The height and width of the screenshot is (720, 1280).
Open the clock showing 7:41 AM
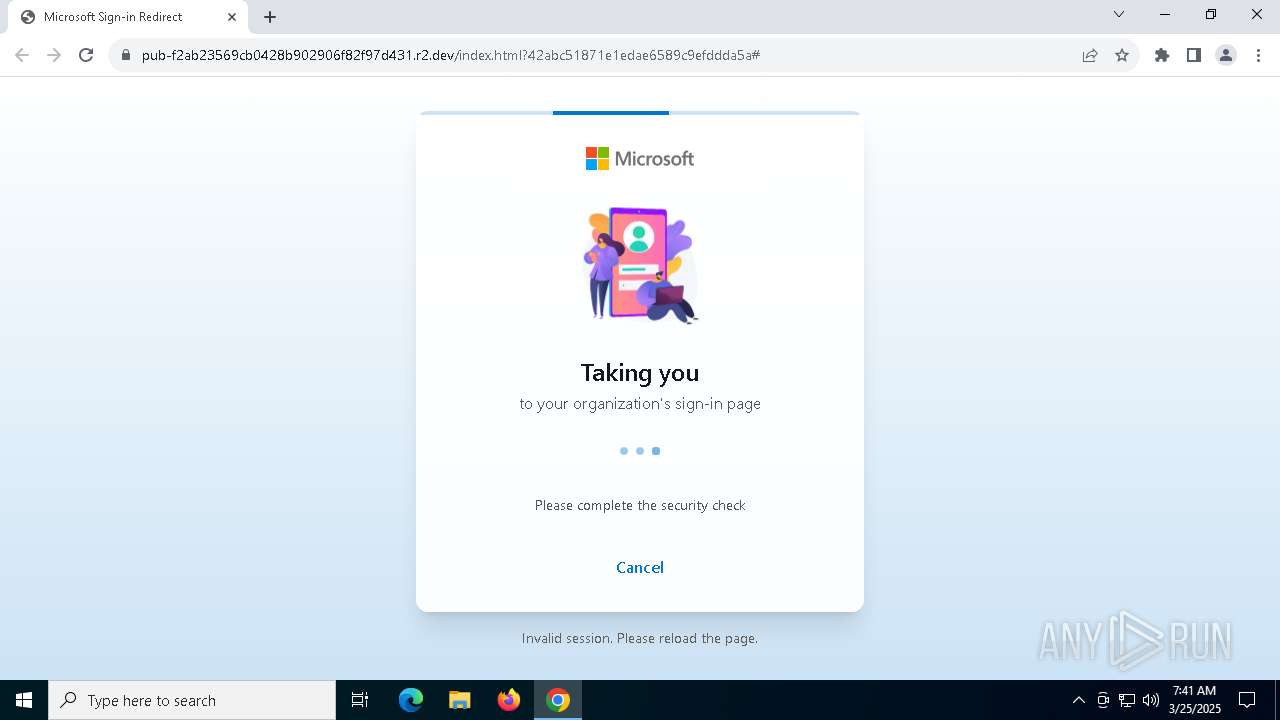pyautogui.click(x=1194, y=700)
